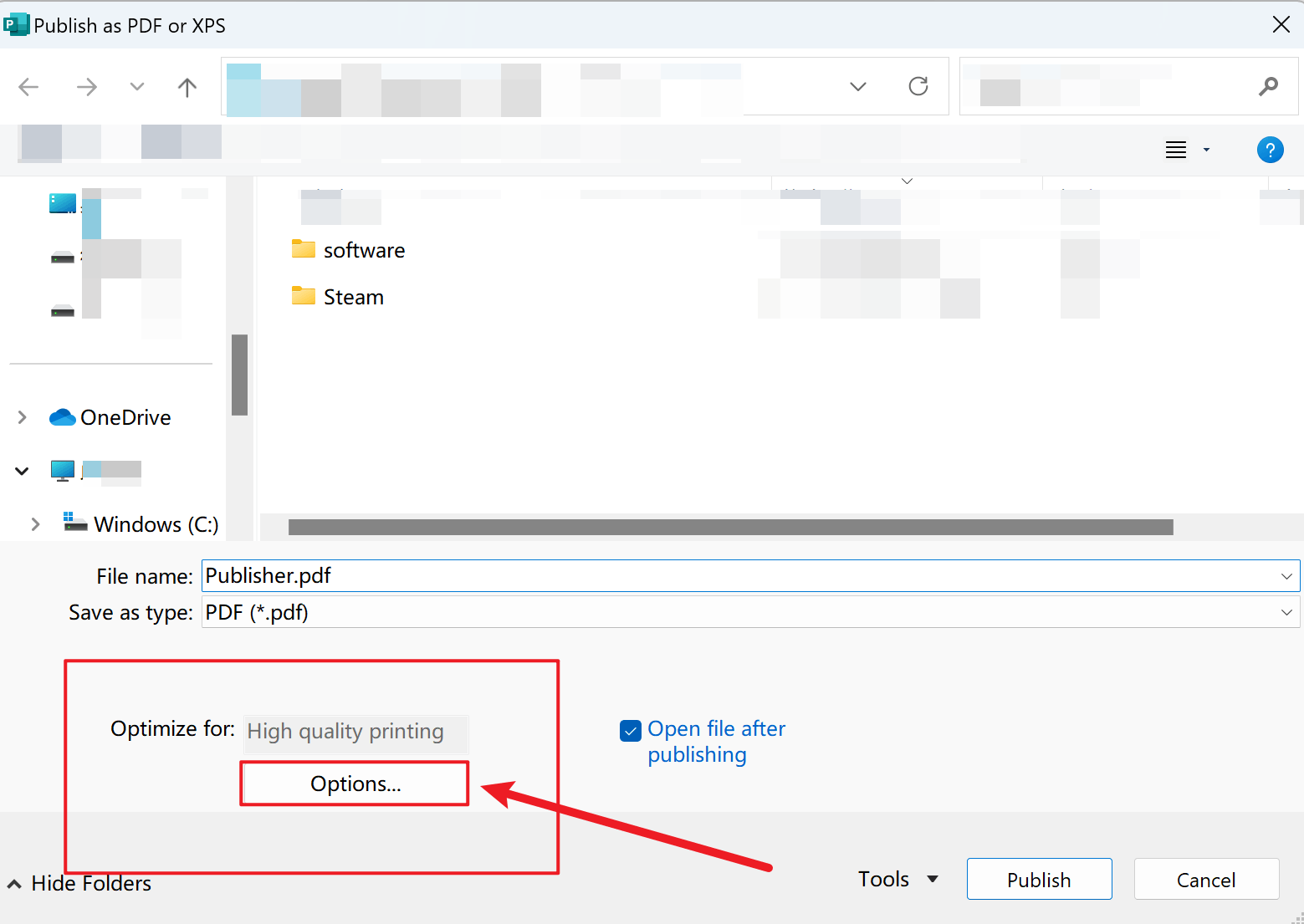
Task: Click the OneDrive cloud icon
Action: tap(62, 416)
